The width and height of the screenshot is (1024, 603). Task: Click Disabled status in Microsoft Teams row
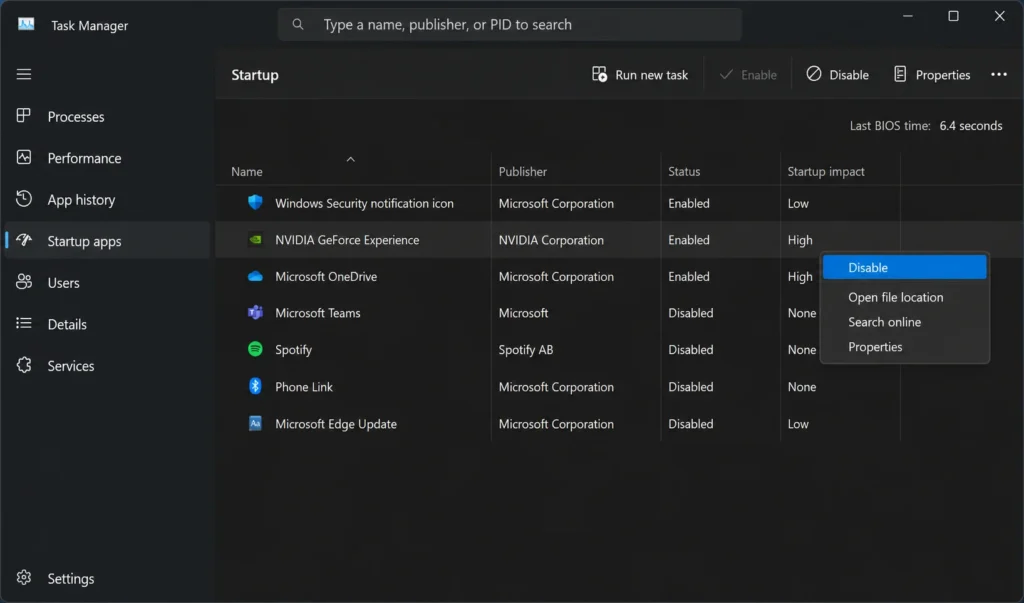690,313
